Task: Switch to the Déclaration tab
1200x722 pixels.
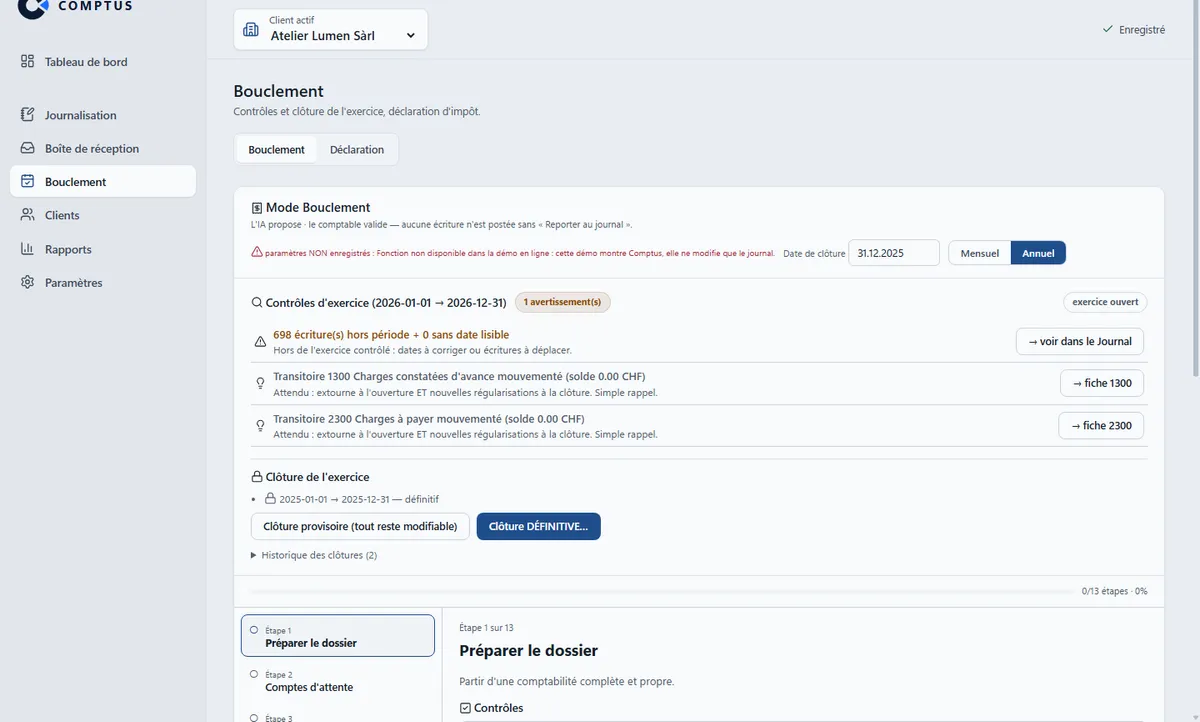Action: click(x=357, y=150)
